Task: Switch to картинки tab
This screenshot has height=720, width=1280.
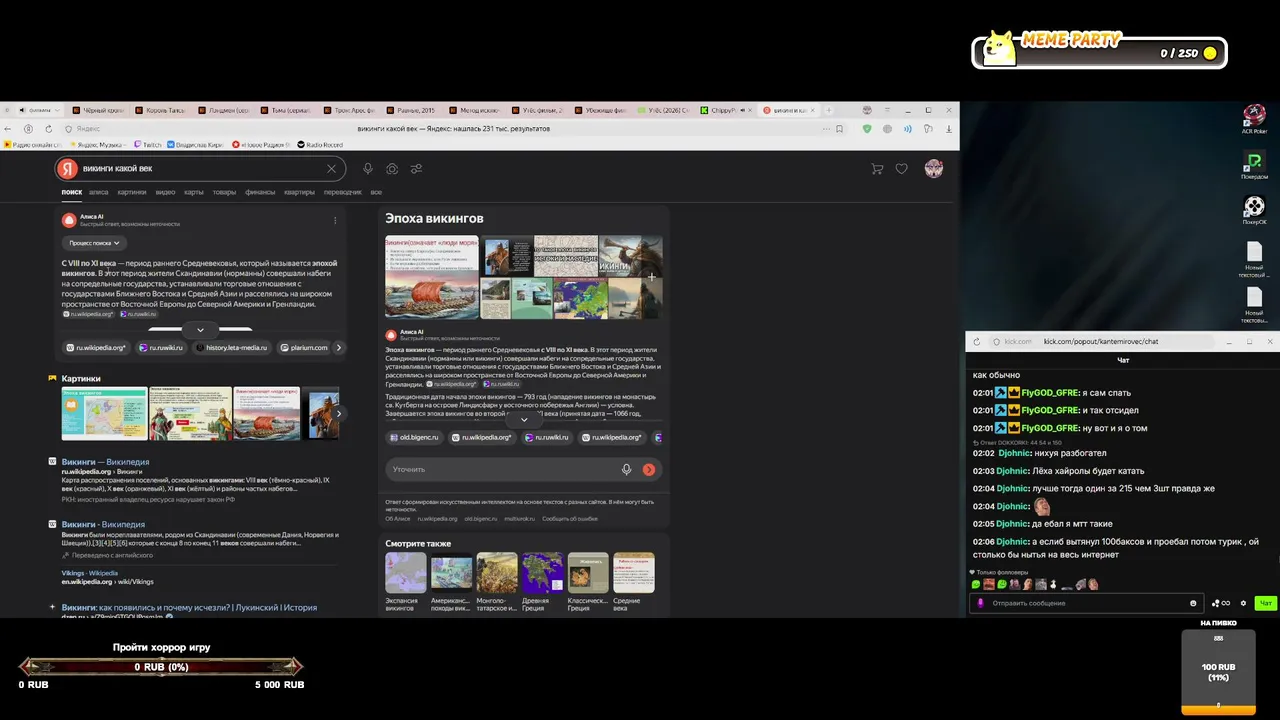Action: tap(132, 192)
